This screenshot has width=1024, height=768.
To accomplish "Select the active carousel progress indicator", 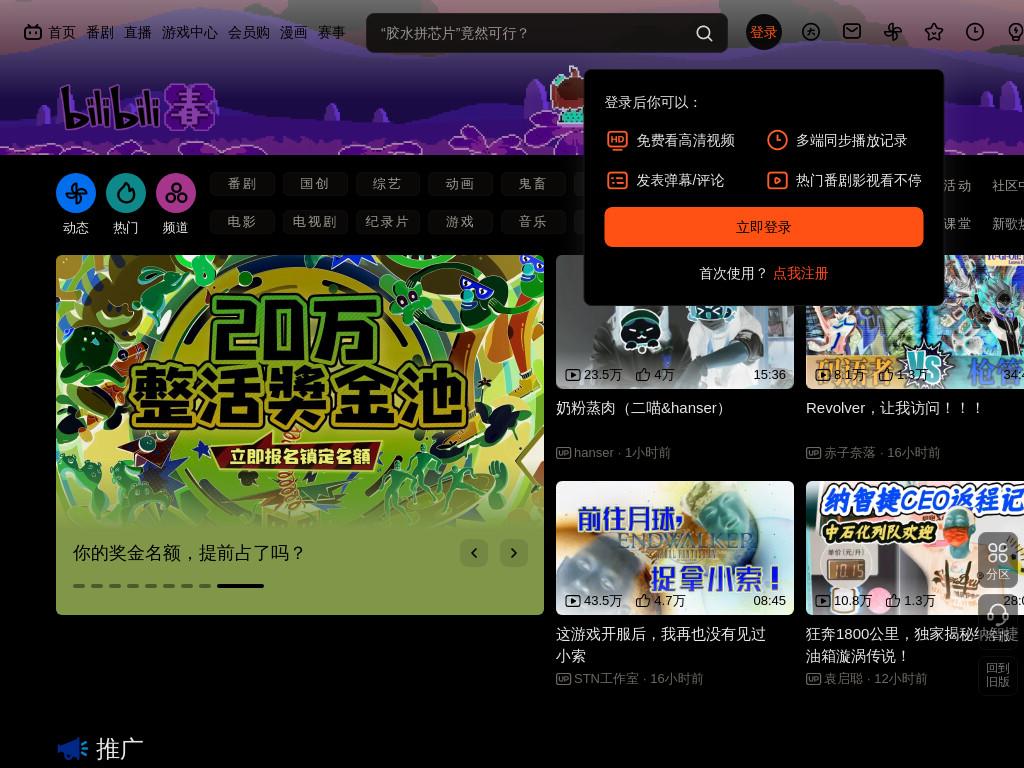I will (x=240, y=586).
